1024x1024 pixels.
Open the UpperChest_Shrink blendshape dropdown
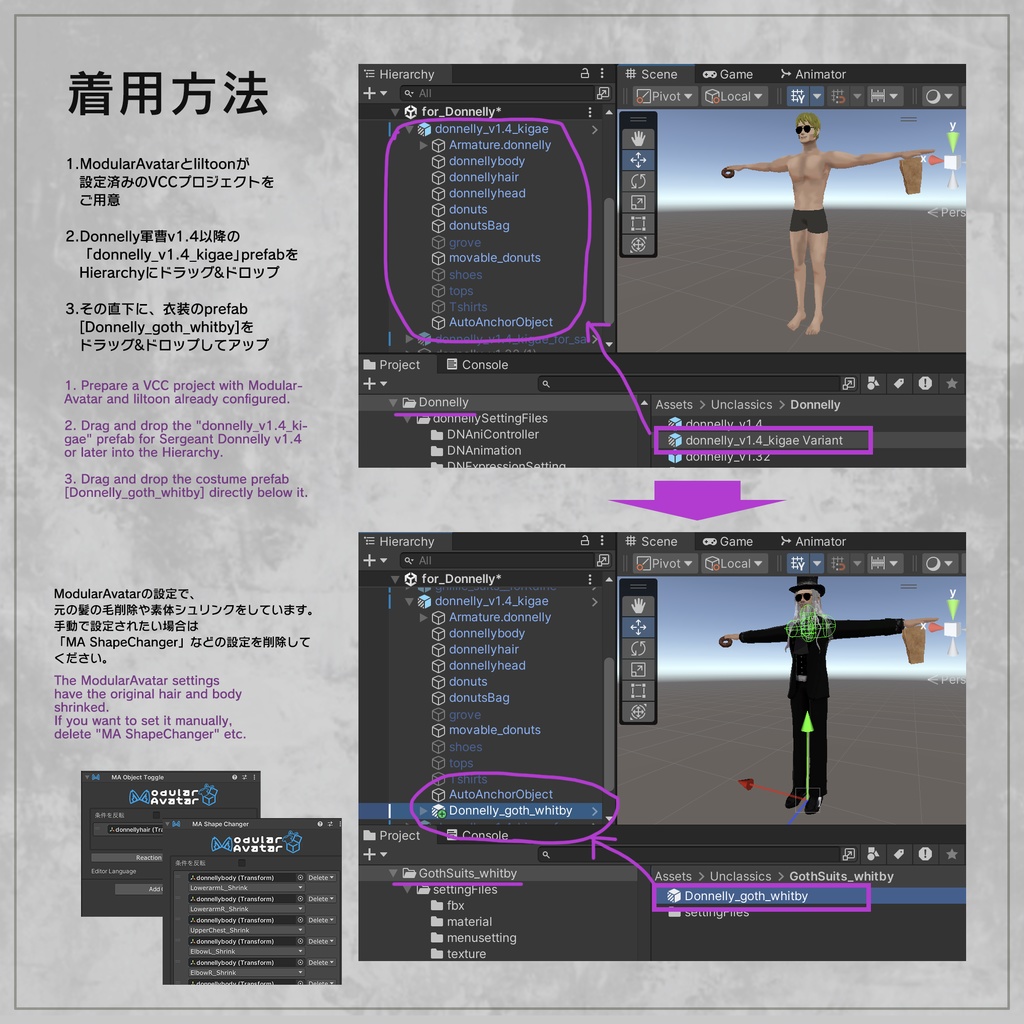click(x=246, y=931)
